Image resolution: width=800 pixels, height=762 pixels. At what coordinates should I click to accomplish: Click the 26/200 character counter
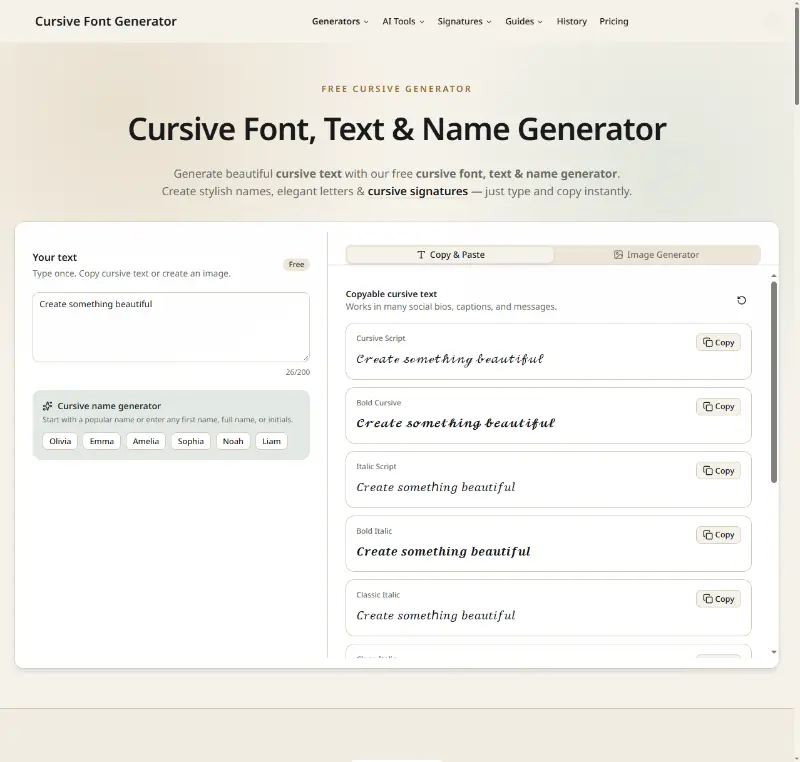[297, 372]
